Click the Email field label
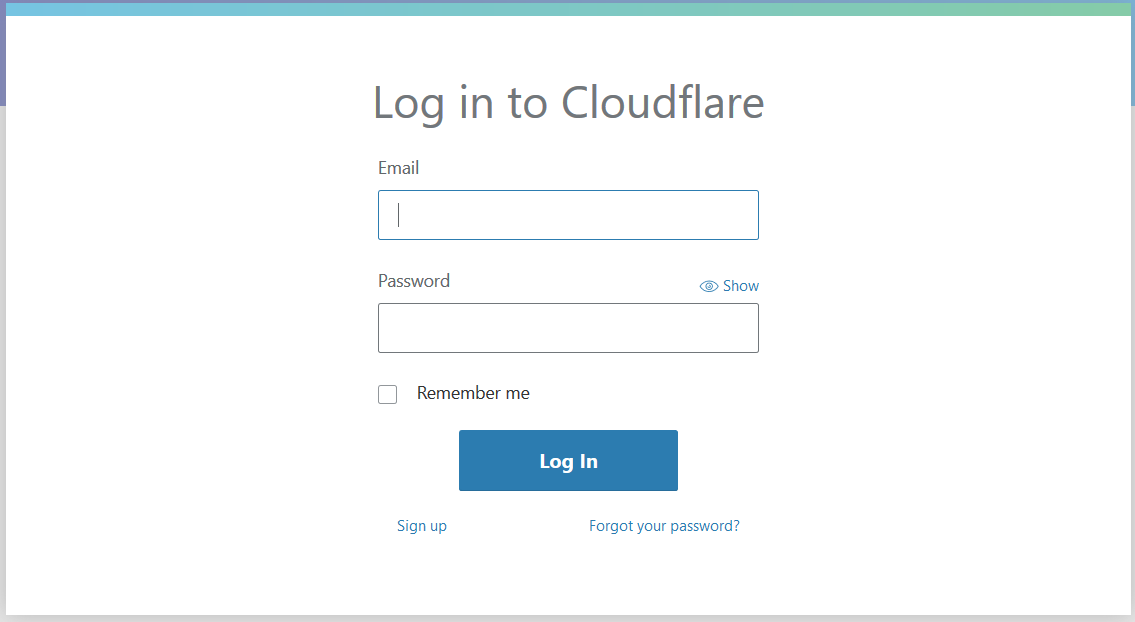1135x622 pixels. click(x=398, y=168)
